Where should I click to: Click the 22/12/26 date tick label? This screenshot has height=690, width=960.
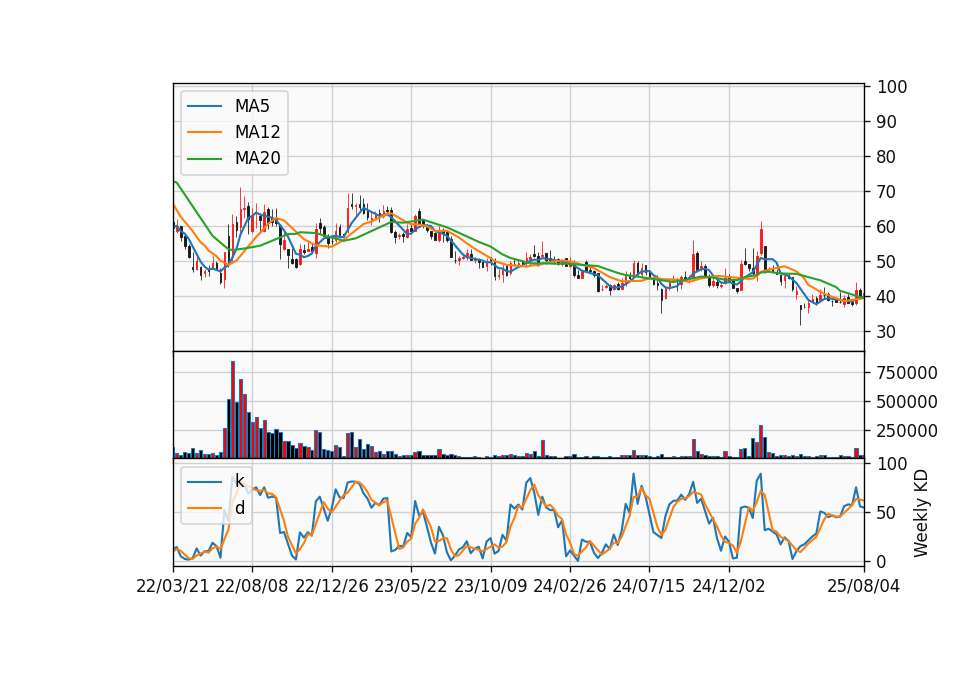click(332, 587)
